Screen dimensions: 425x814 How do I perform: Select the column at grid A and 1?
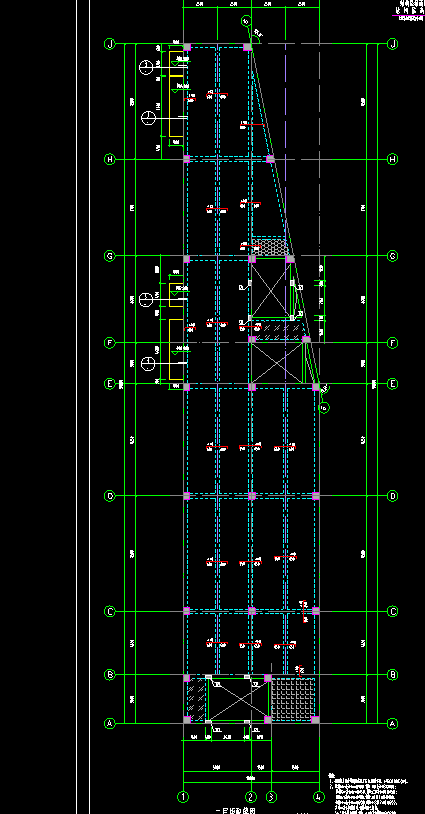(x=187, y=720)
